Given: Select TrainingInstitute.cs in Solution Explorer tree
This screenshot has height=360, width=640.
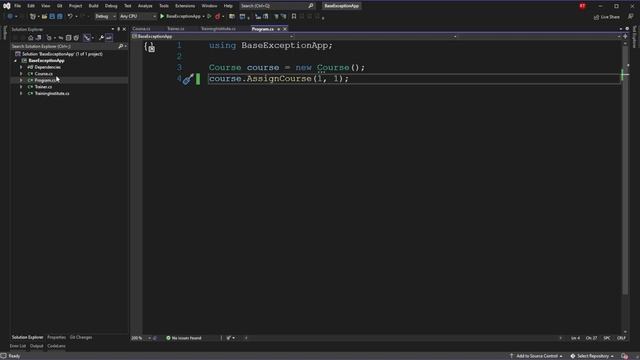Looking at the screenshot, I should click(51, 93).
